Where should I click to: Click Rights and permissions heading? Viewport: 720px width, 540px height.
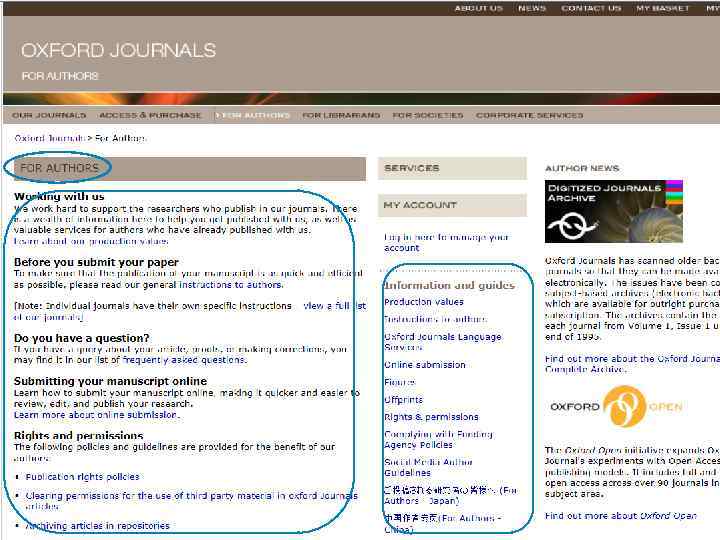(79, 435)
